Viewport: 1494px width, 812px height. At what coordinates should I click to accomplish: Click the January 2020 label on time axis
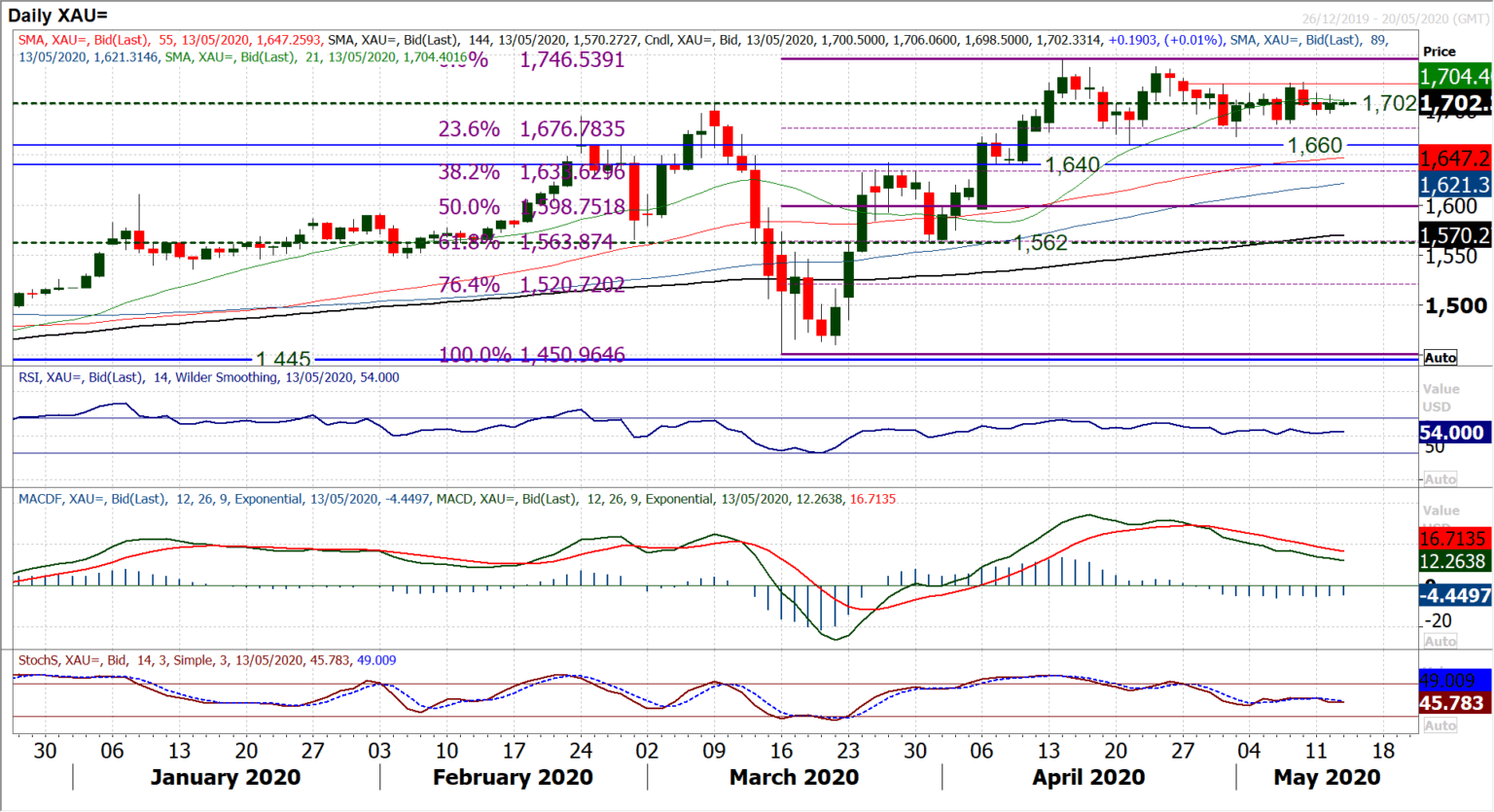coord(226,778)
